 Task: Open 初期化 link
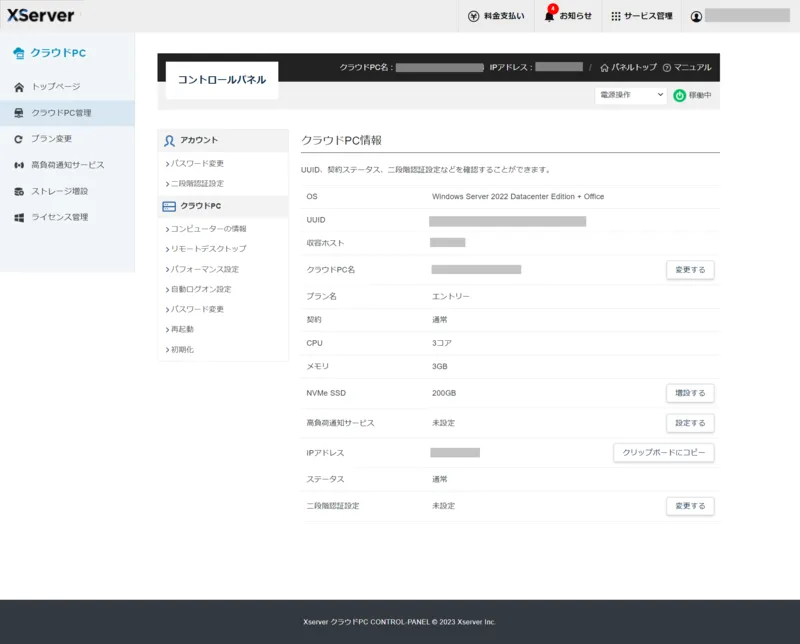tap(180, 350)
